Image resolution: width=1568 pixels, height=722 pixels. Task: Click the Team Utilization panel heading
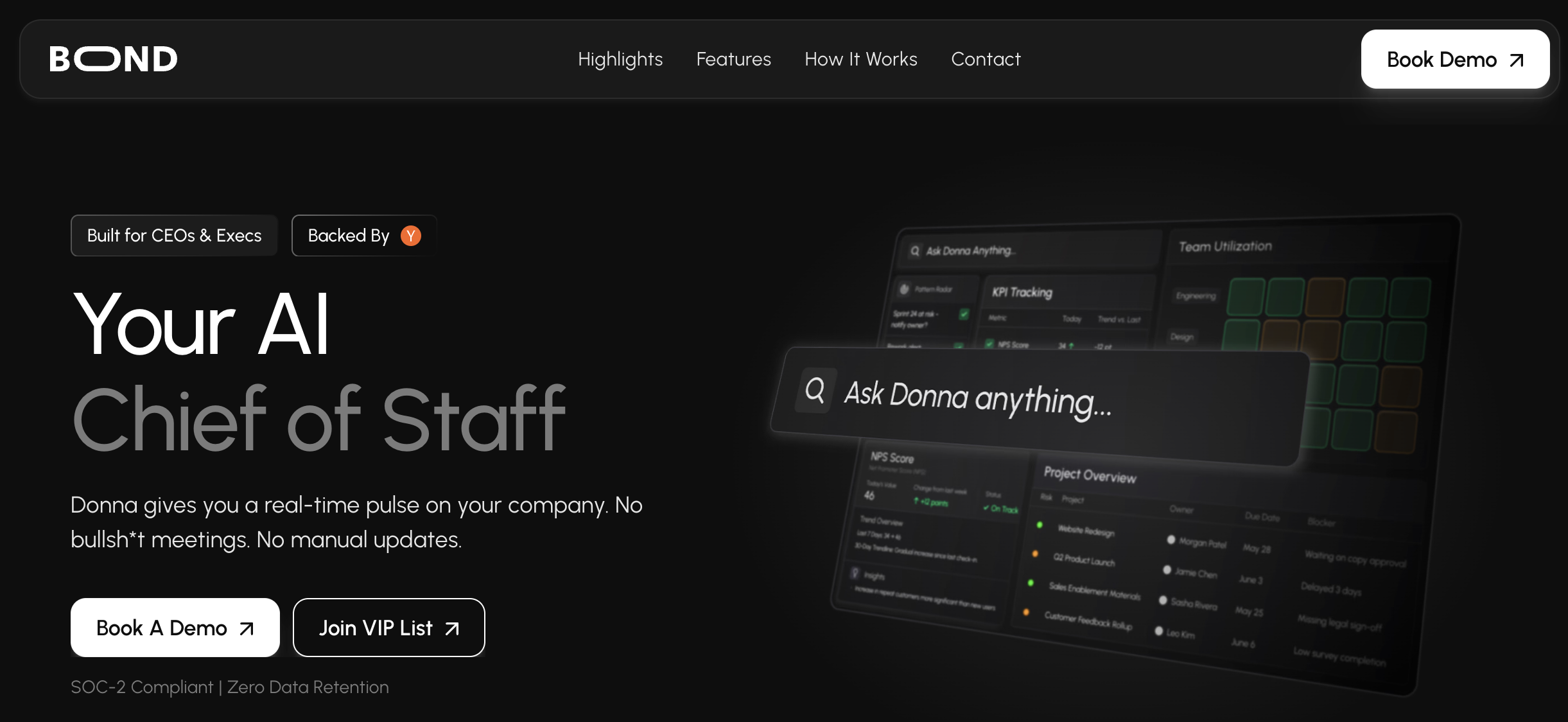point(1225,246)
